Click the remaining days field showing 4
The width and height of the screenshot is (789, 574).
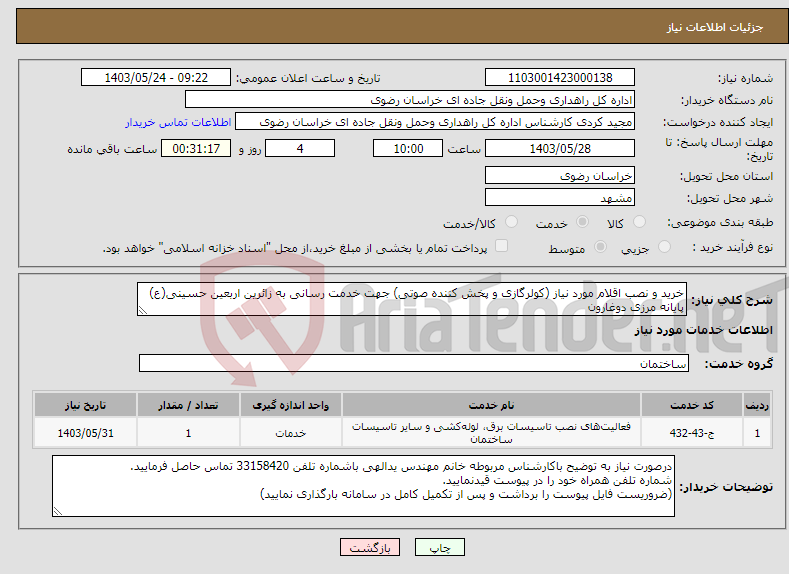300,148
